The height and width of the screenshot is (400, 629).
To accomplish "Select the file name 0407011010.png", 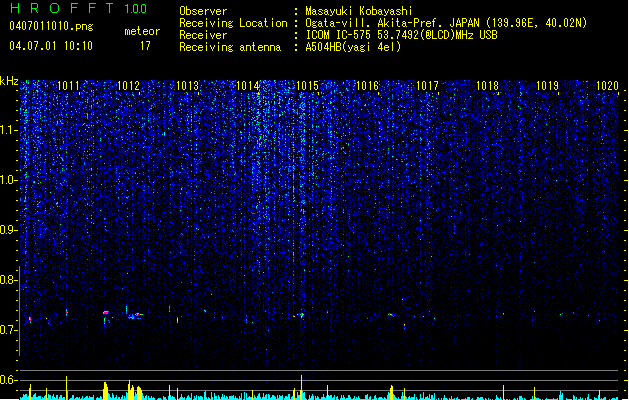I will 51,26.
